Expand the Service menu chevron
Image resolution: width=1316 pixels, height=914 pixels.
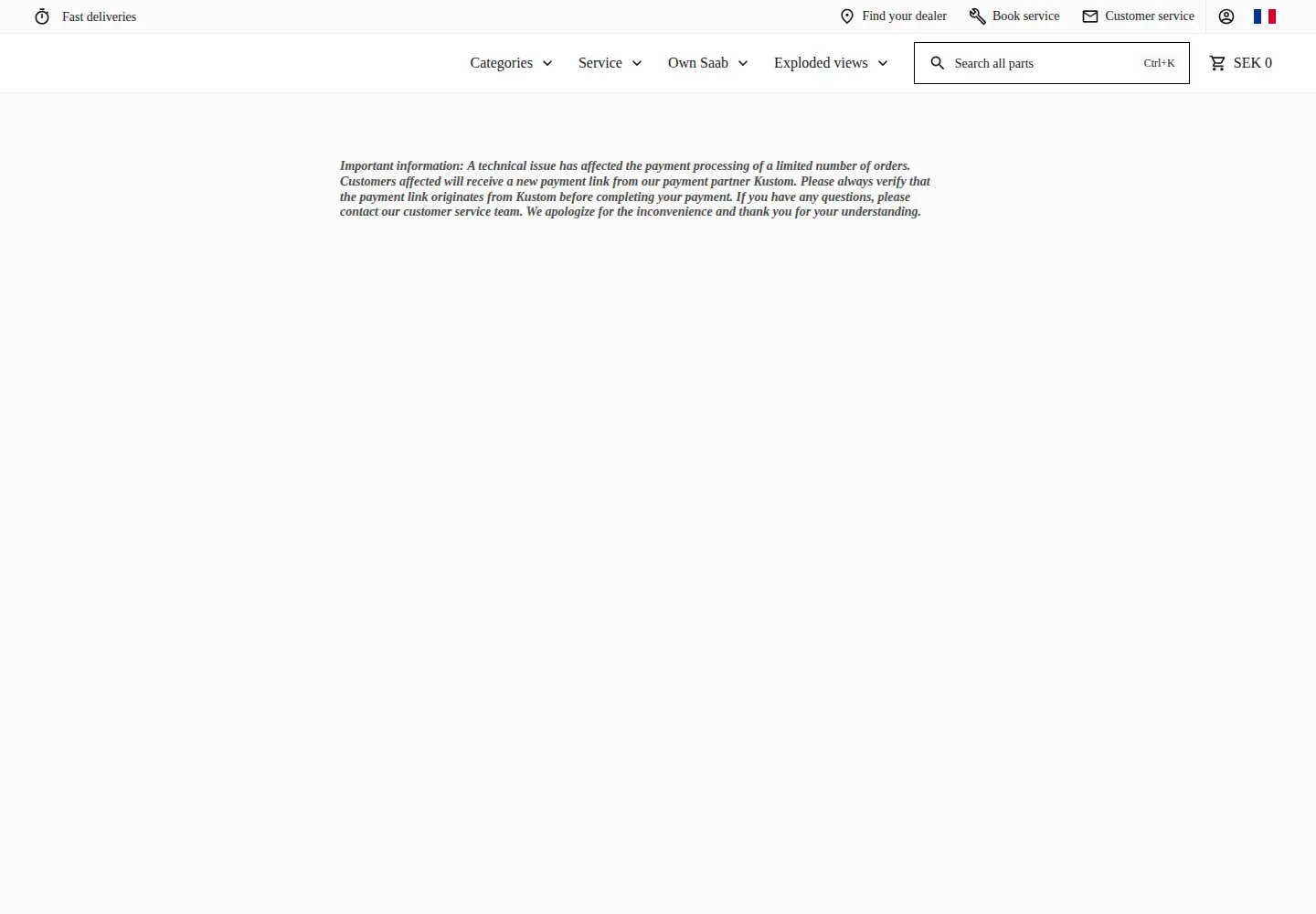(637, 63)
